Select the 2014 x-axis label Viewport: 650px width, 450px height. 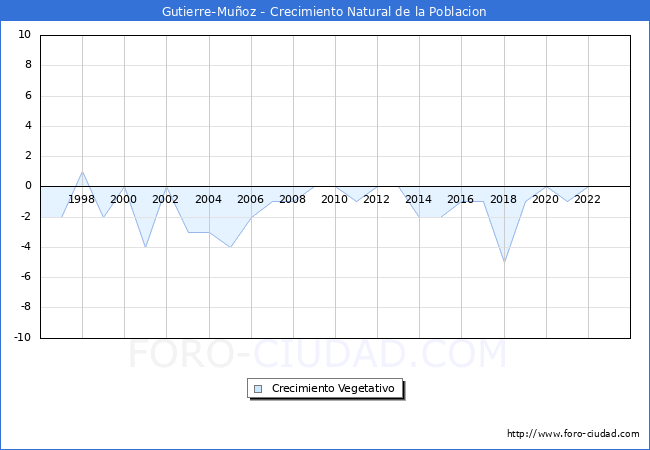(x=418, y=199)
